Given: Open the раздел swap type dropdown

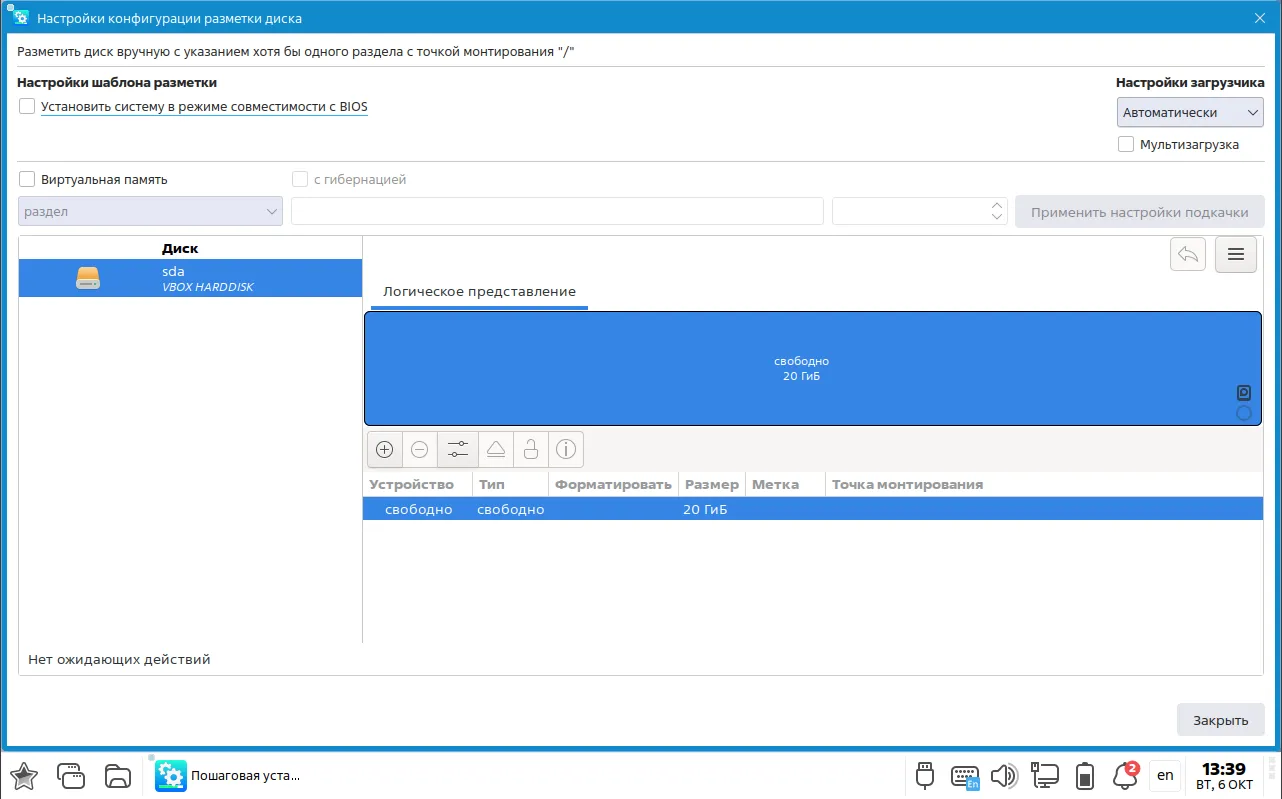Looking at the screenshot, I should [151, 211].
